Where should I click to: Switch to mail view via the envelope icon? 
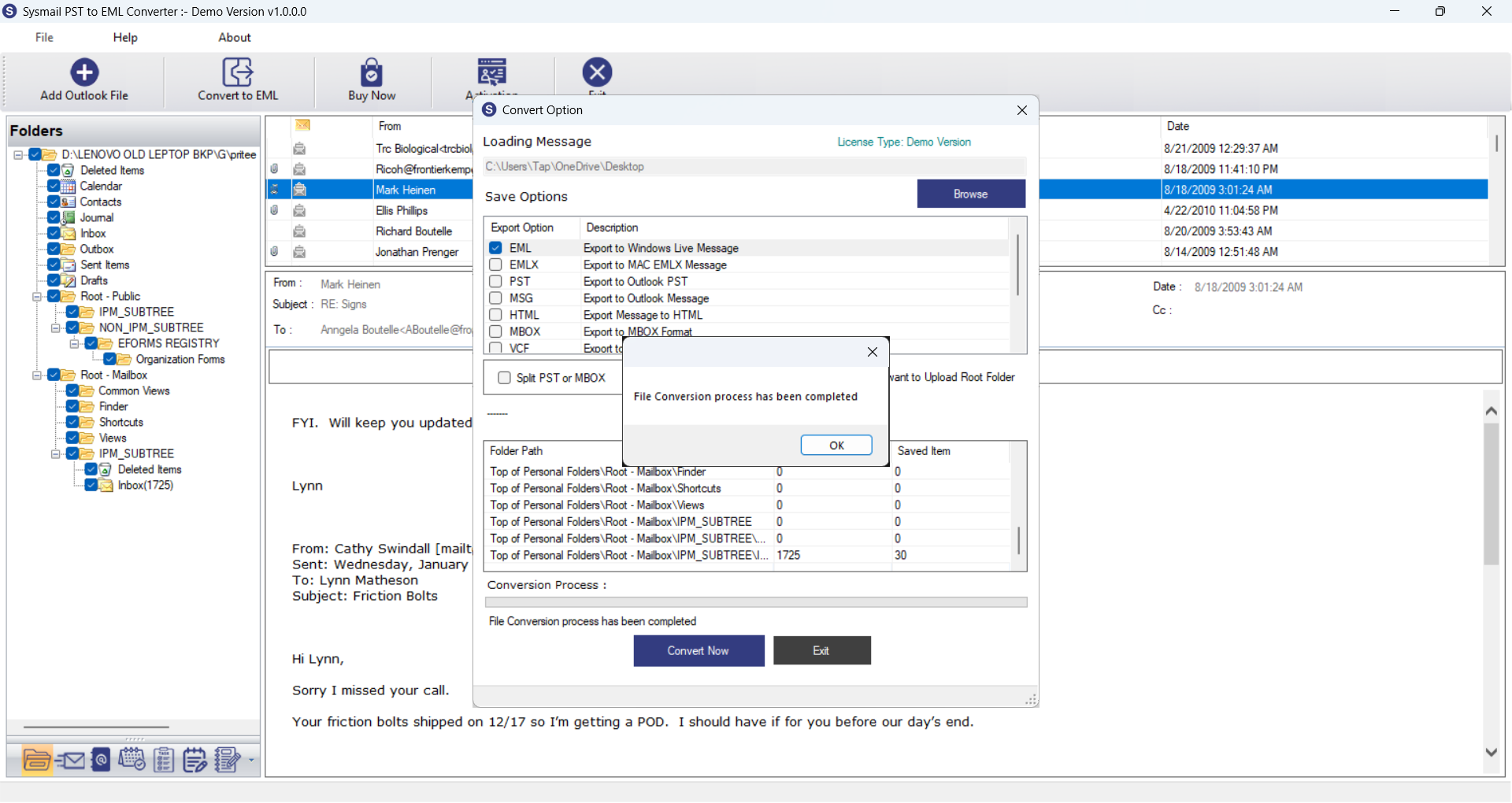click(70, 760)
